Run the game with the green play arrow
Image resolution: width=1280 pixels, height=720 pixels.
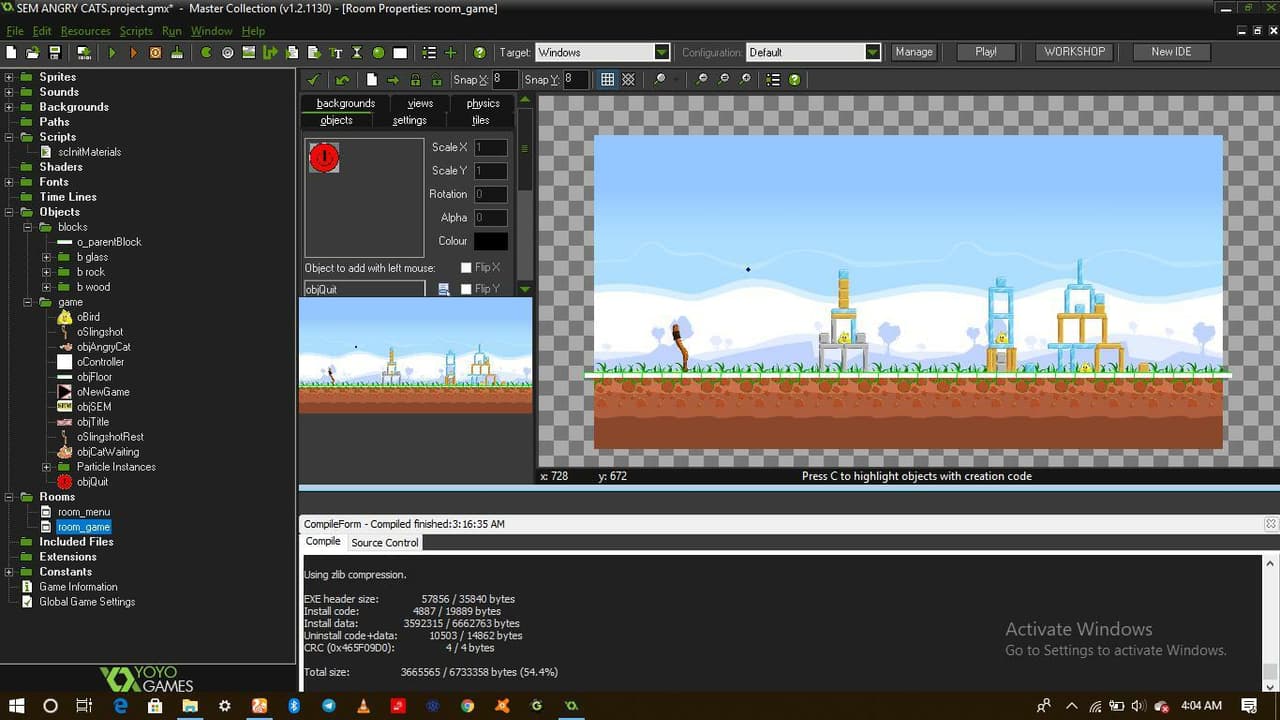click(112, 53)
